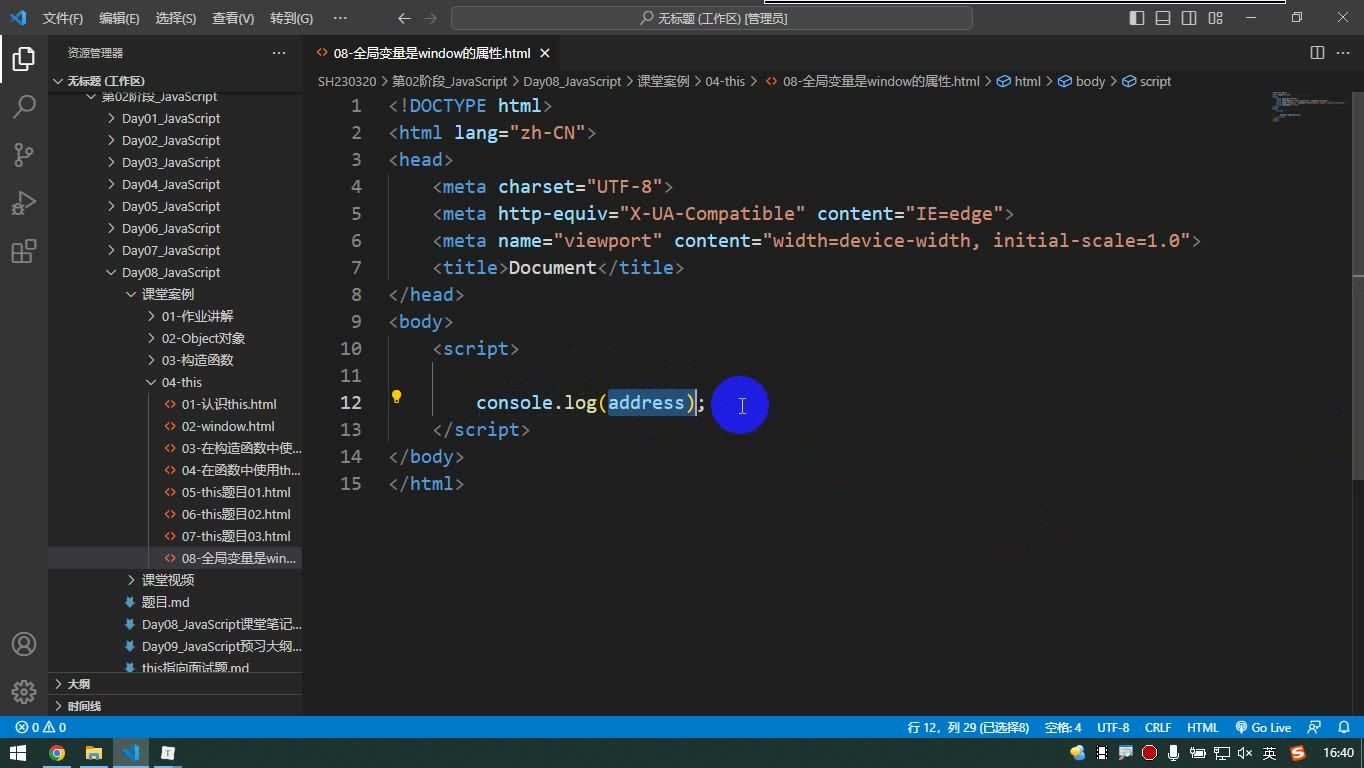Select the 08-全局变量是window的属性.html editor tab

click(432, 53)
